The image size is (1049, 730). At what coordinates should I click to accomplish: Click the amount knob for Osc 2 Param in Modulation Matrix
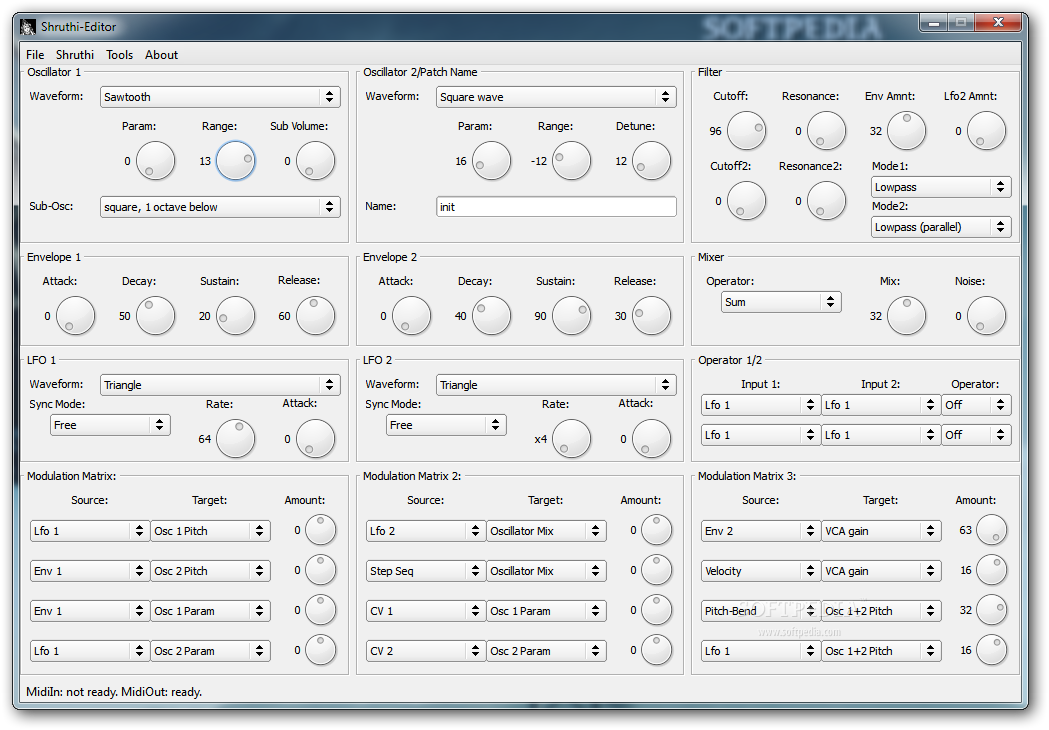coord(320,650)
